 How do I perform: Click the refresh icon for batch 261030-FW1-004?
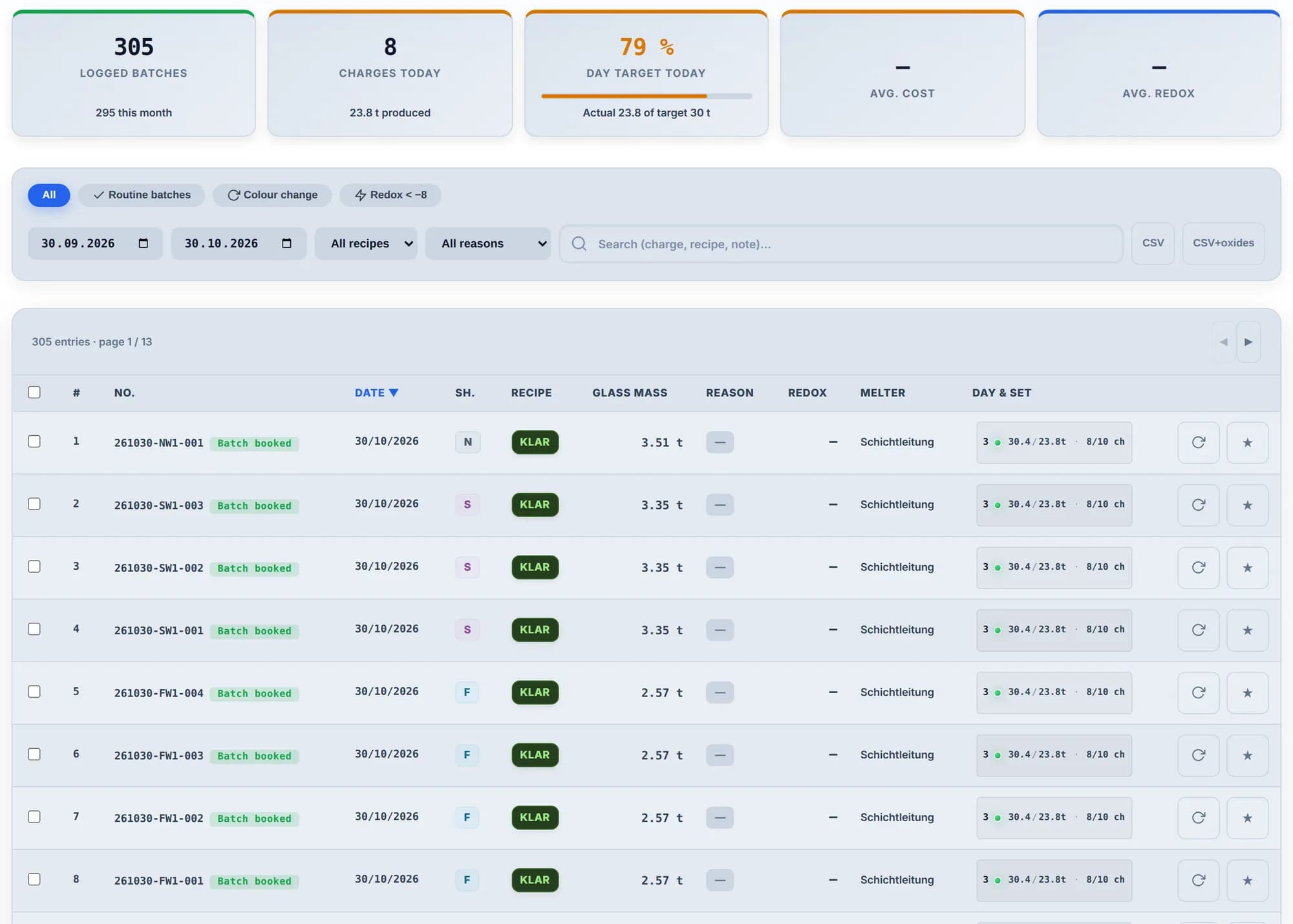pyautogui.click(x=1198, y=693)
